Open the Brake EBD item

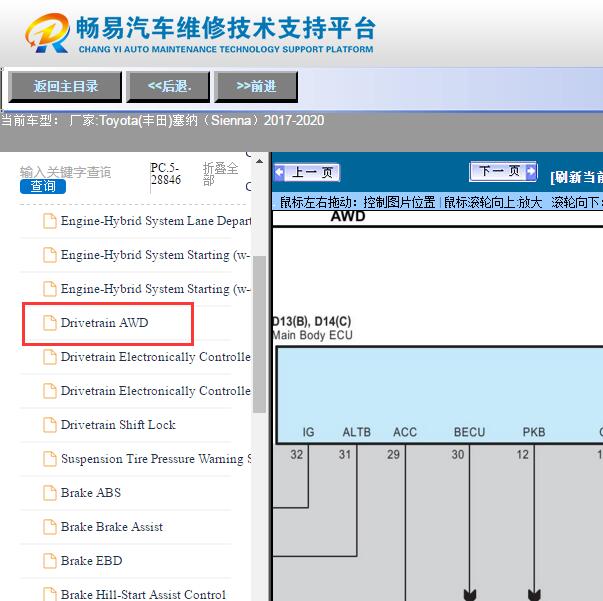(x=92, y=561)
